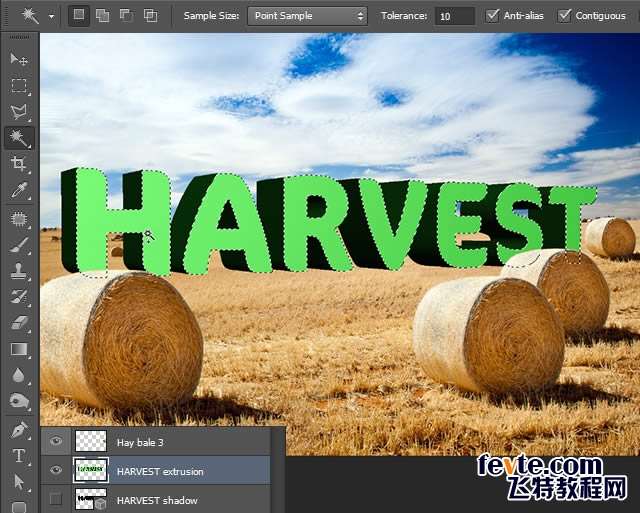640x513 pixels.
Task: Select the Eraser tool
Action: [x=19, y=323]
